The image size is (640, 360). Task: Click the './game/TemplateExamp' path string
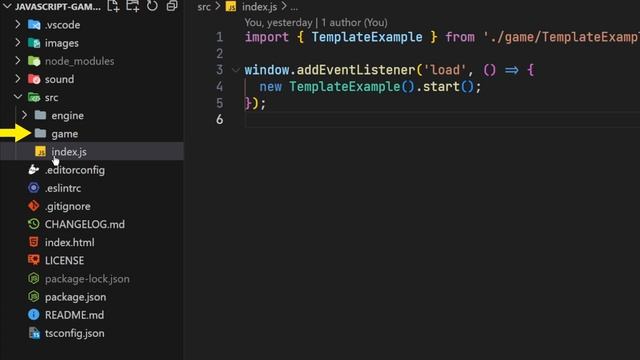562,37
